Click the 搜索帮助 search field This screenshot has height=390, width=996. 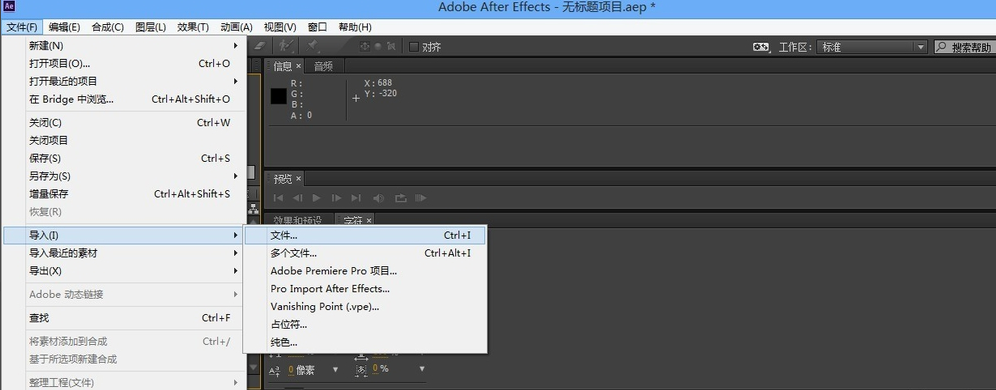coord(966,47)
